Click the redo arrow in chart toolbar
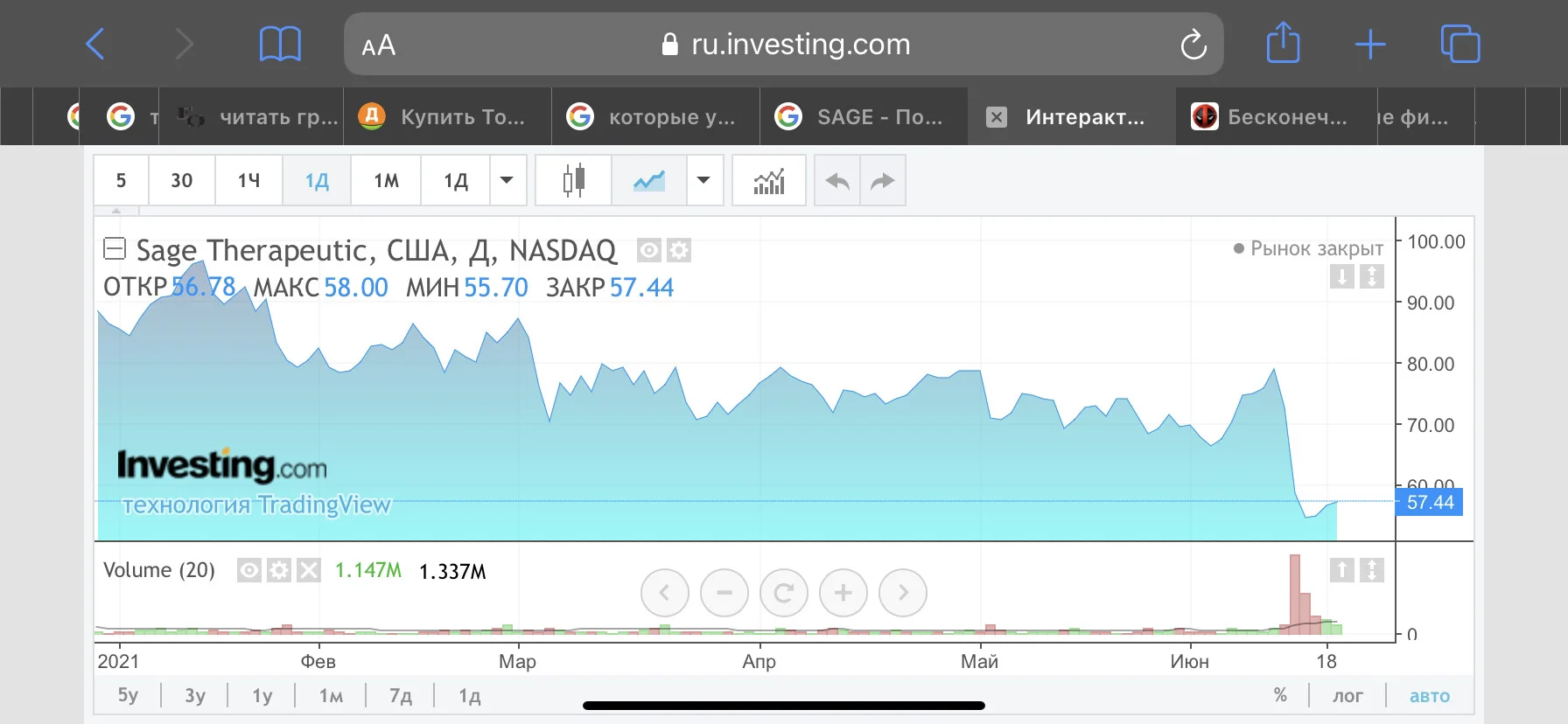 883,181
